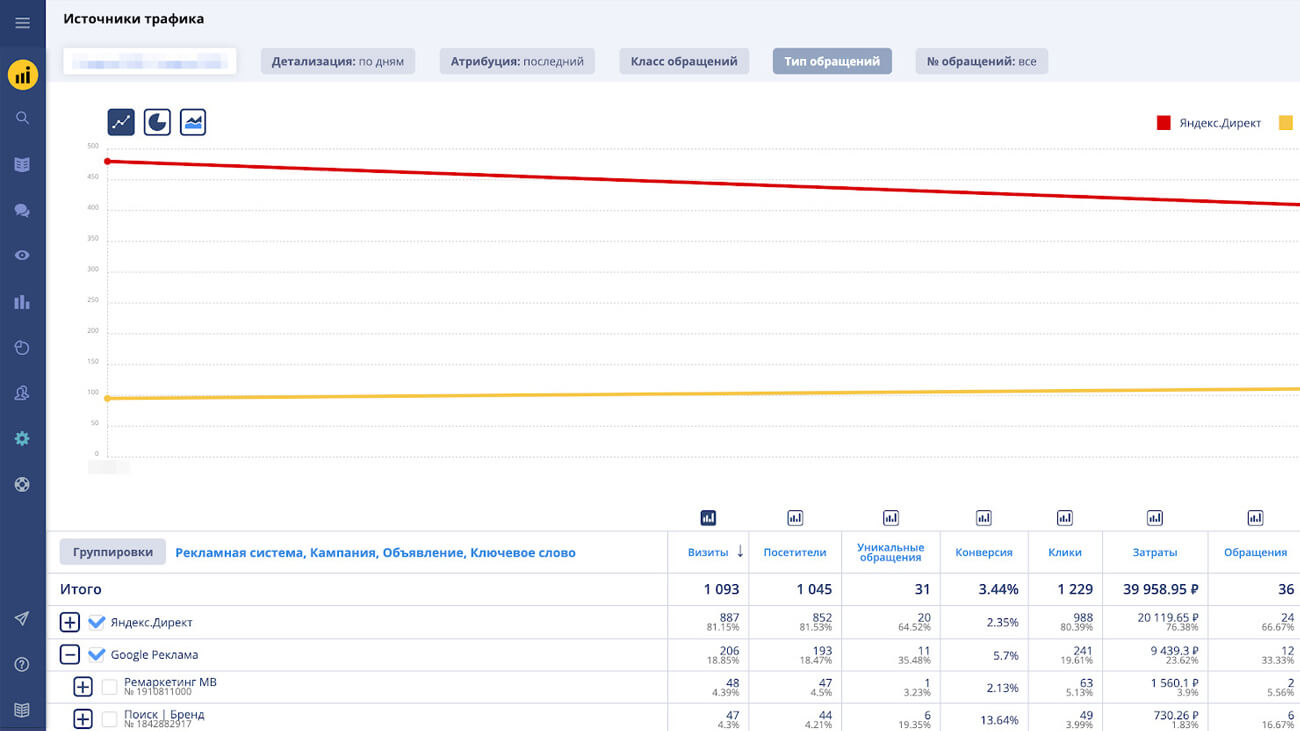Select the line chart view icon
The height and width of the screenshot is (731, 1300).
pos(121,122)
